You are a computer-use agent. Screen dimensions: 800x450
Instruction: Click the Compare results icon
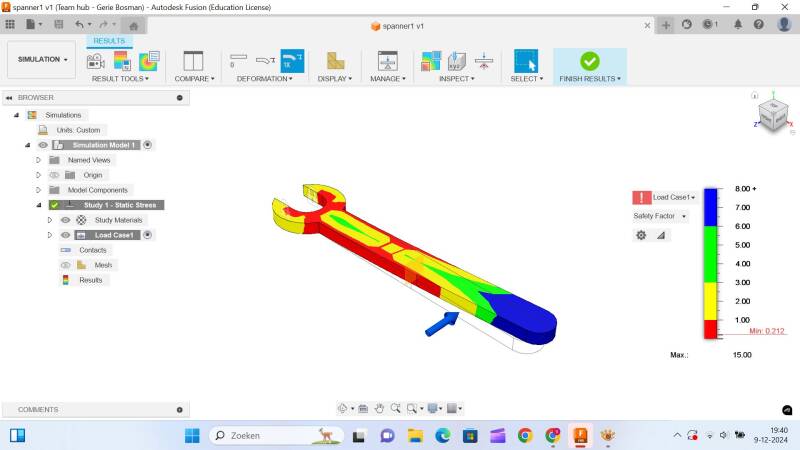pyautogui.click(x=193, y=61)
